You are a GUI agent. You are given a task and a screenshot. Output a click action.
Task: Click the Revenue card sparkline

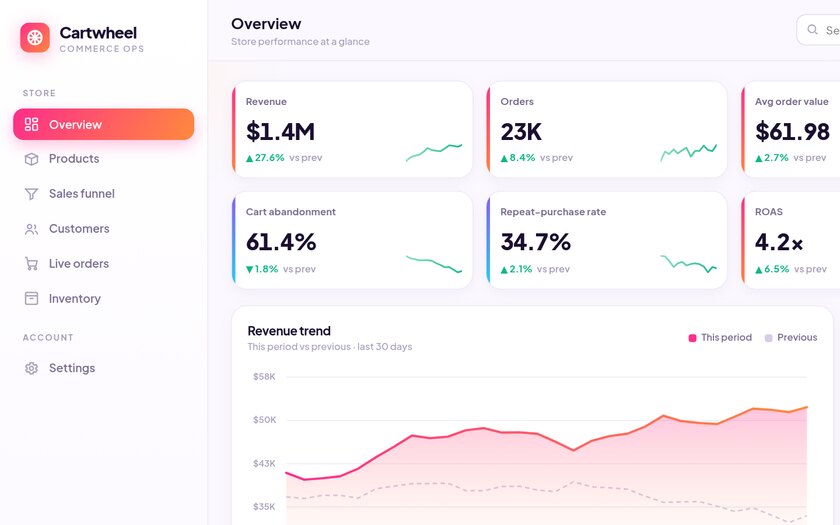click(434, 152)
